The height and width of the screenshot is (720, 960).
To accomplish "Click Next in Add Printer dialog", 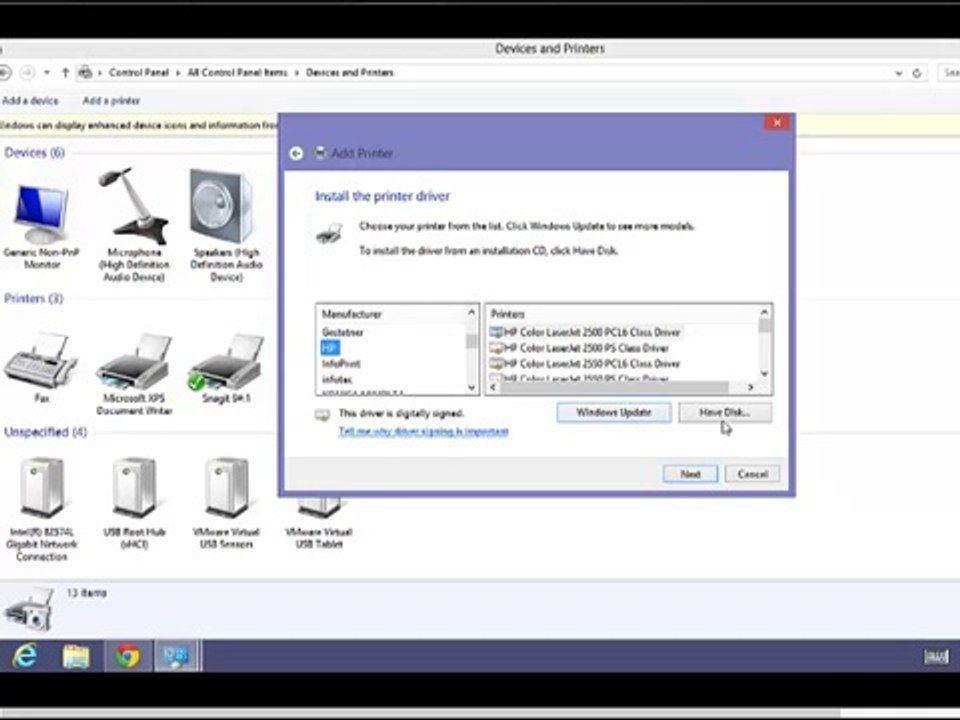I will click(x=690, y=474).
